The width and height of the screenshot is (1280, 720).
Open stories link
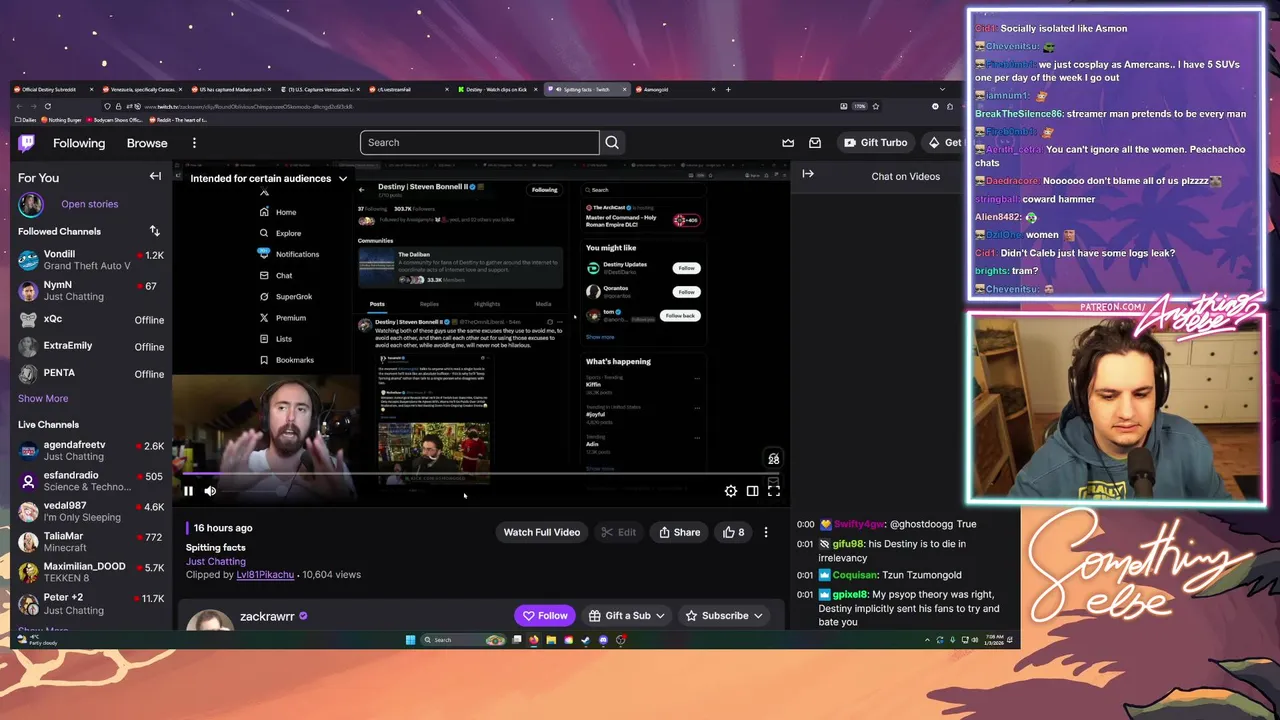pos(89,204)
